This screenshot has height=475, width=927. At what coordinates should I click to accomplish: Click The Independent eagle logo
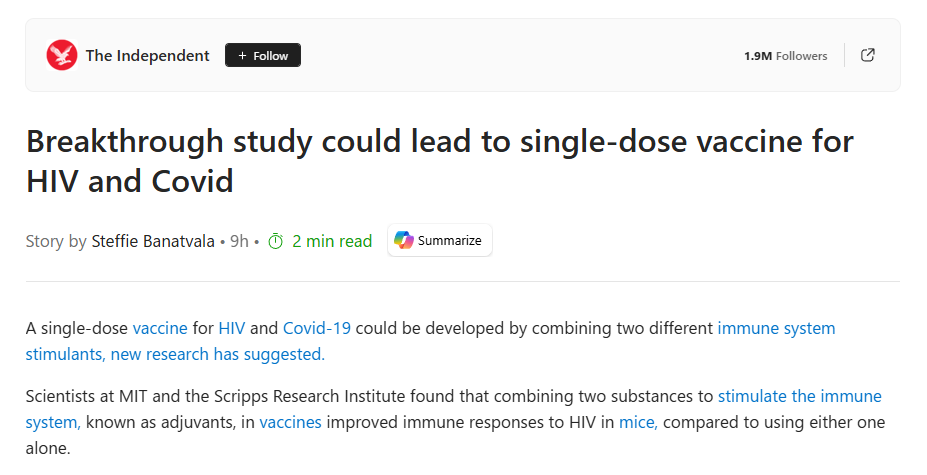[62, 55]
